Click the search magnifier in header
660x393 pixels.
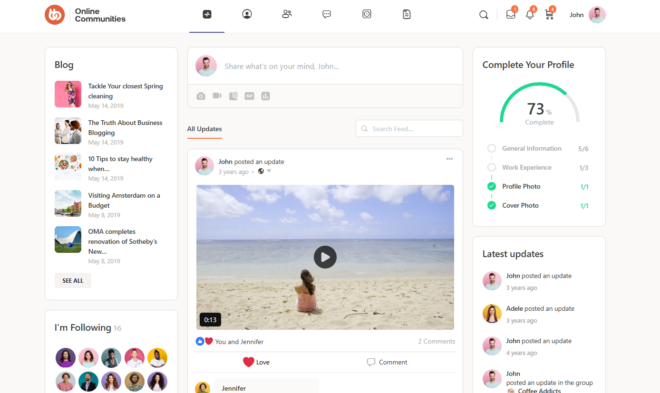click(x=484, y=15)
